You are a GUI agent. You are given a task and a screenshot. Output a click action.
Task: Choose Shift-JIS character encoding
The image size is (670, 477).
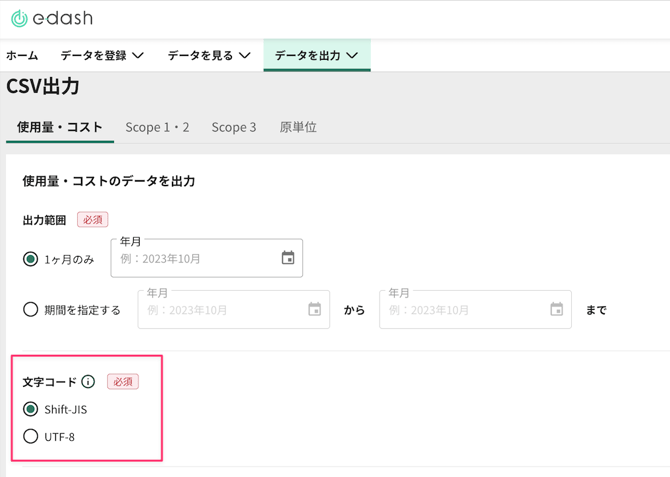pyautogui.click(x=31, y=409)
